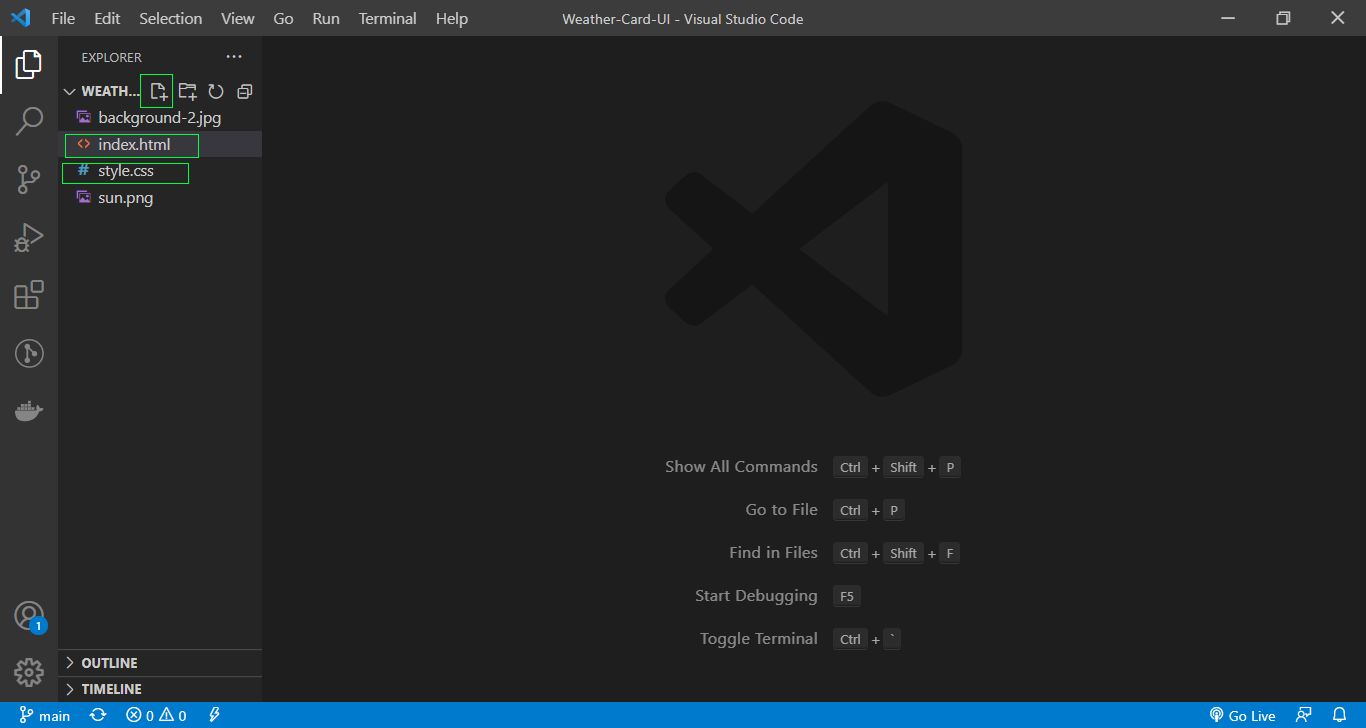Expand the TIMELINE section
Viewport: 1366px width, 728px height.
pos(160,689)
